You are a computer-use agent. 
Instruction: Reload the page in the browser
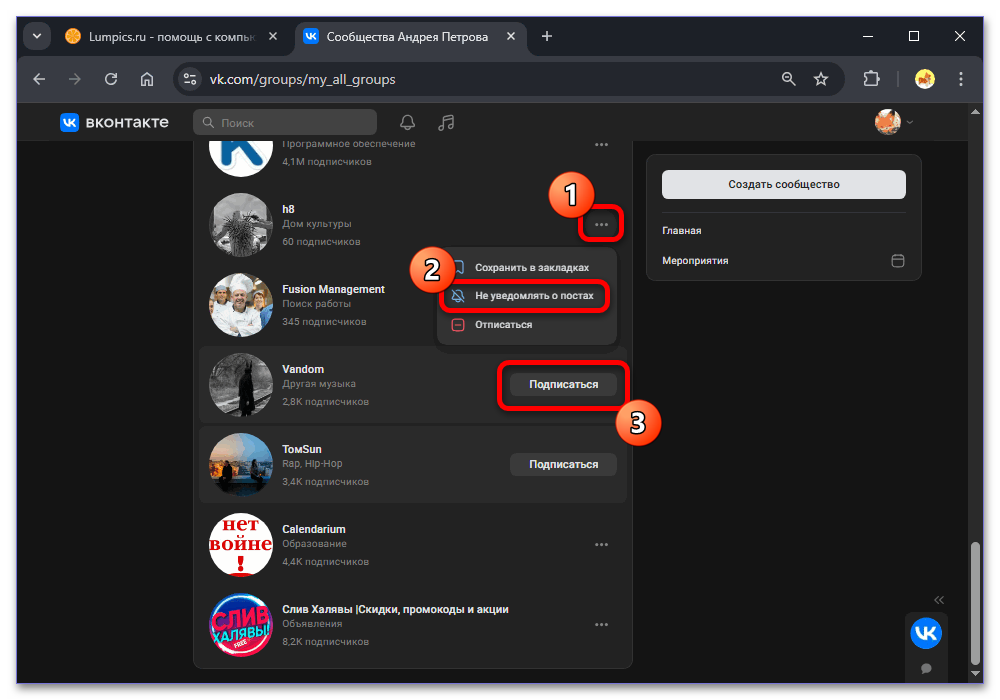coord(111,79)
